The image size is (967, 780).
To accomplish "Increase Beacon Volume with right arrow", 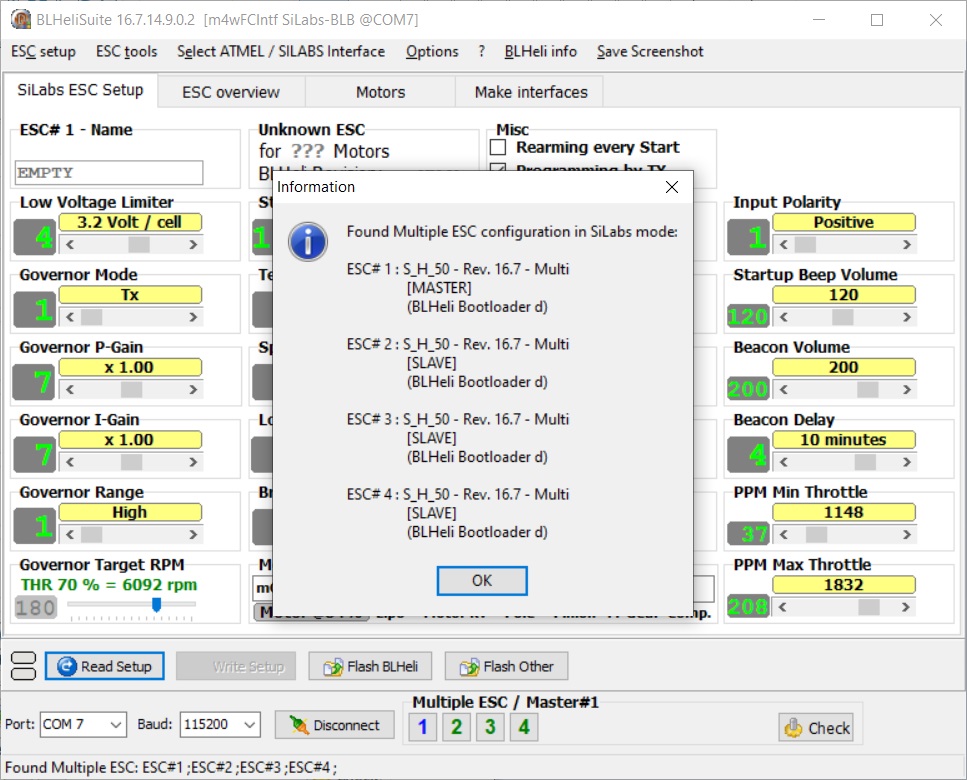I will (907, 390).
